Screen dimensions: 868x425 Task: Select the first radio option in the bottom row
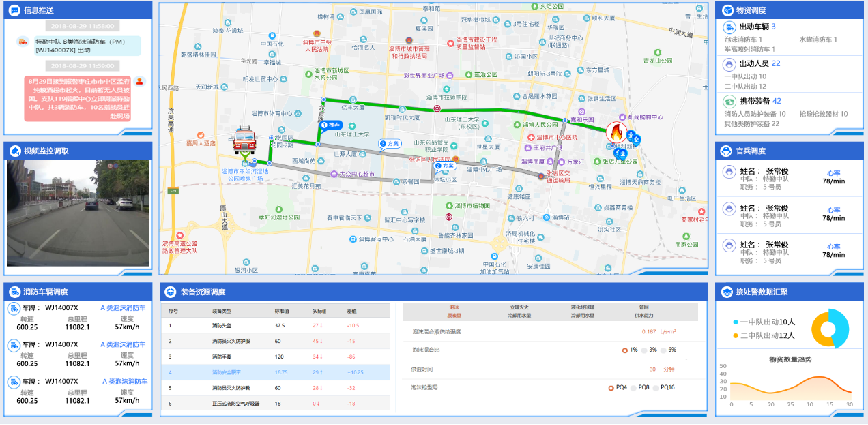pos(612,385)
